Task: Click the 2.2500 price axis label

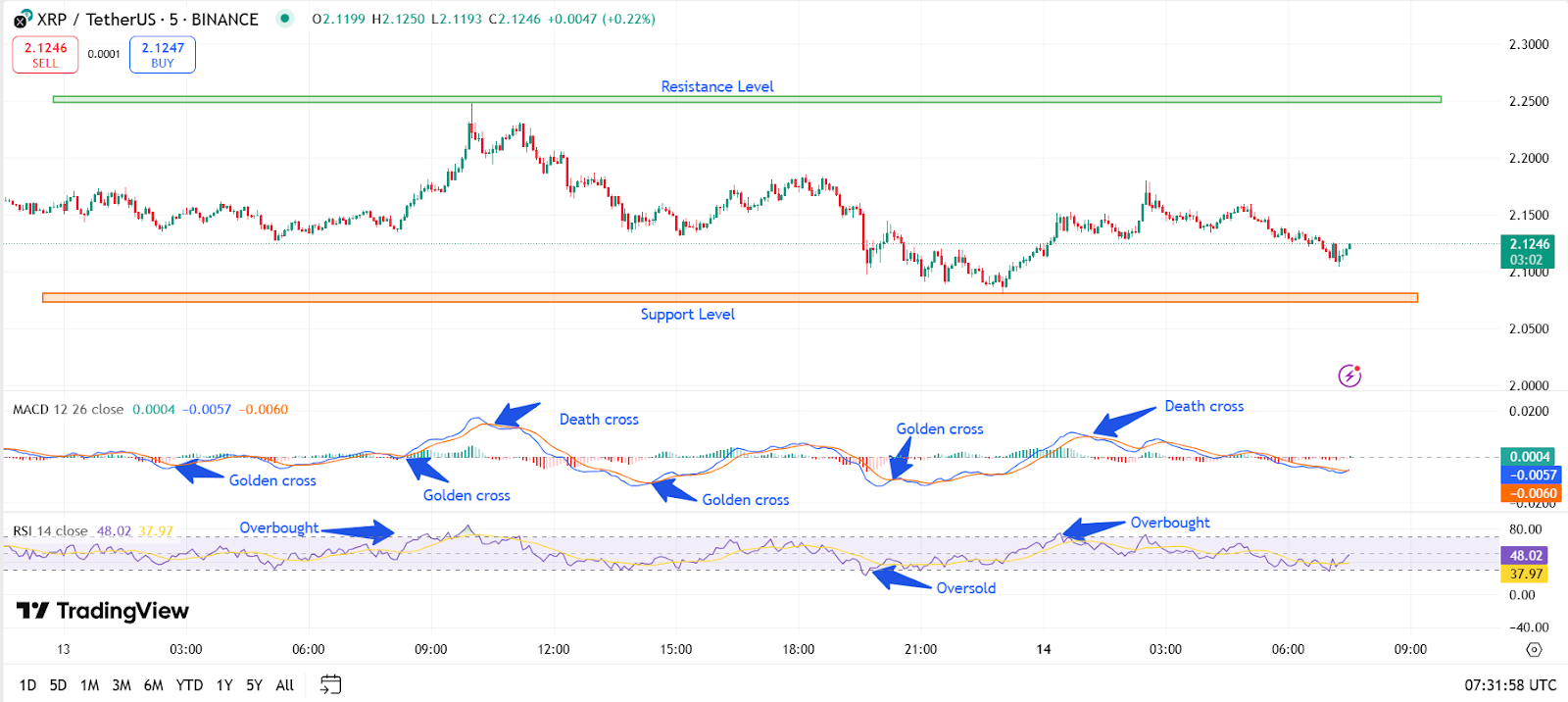Action: point(1529,101)
